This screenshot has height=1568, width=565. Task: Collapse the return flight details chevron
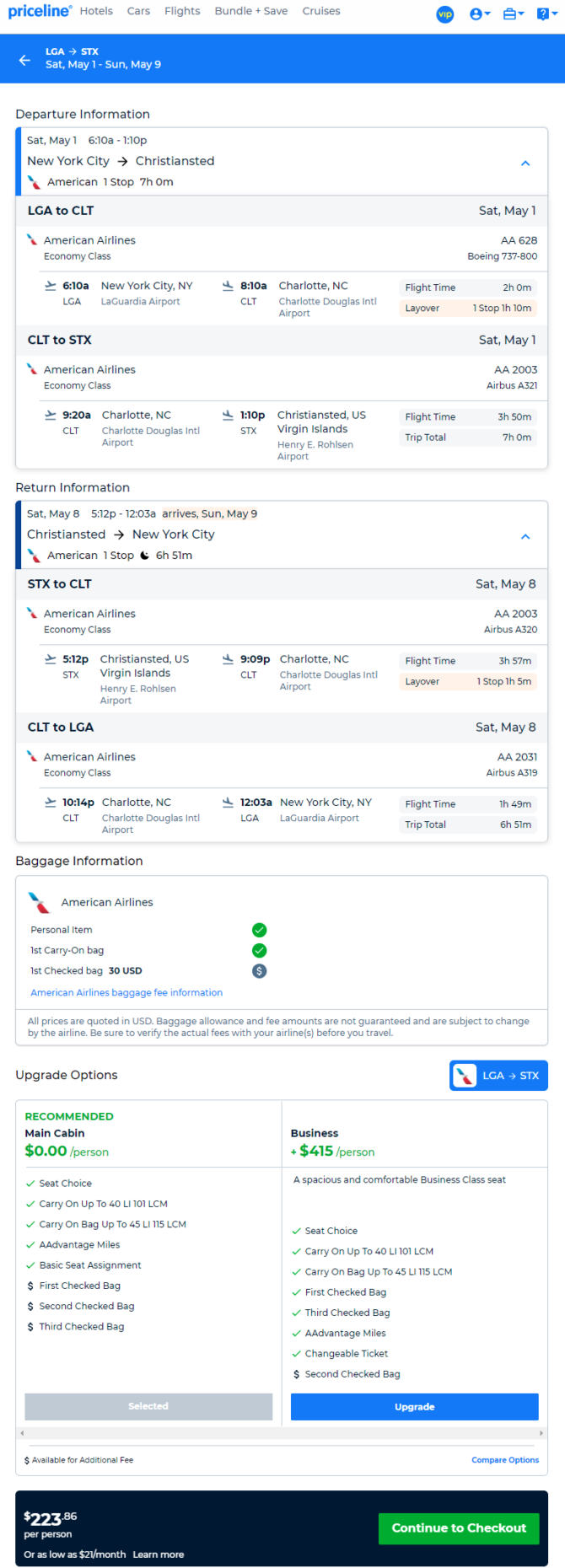pyautogui.click(x=525, y=537)
